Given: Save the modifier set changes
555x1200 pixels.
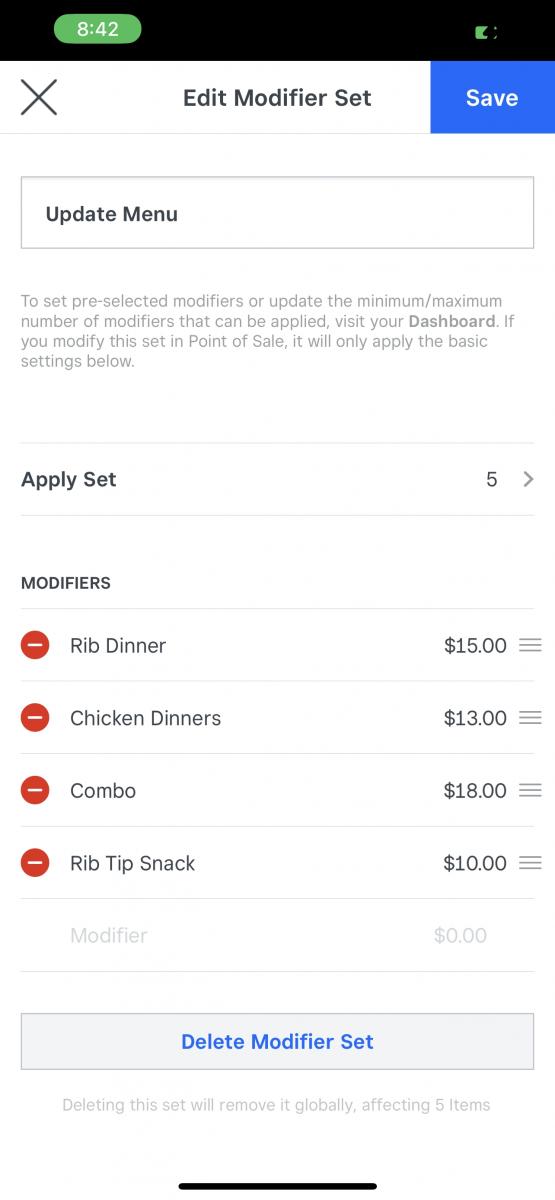Looking at the screenshot, I should coord(492,97).
